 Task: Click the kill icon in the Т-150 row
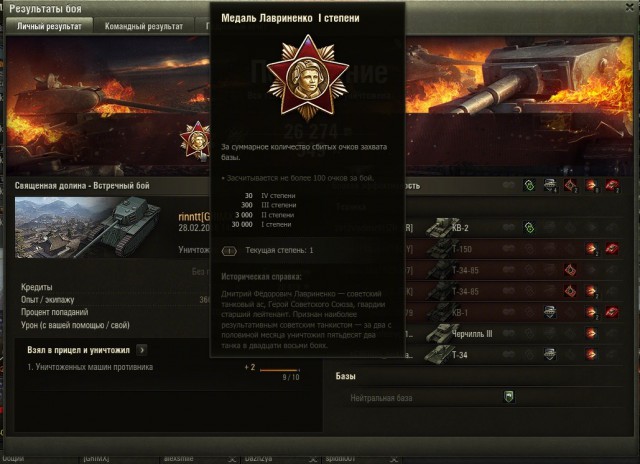click(612, 249)
